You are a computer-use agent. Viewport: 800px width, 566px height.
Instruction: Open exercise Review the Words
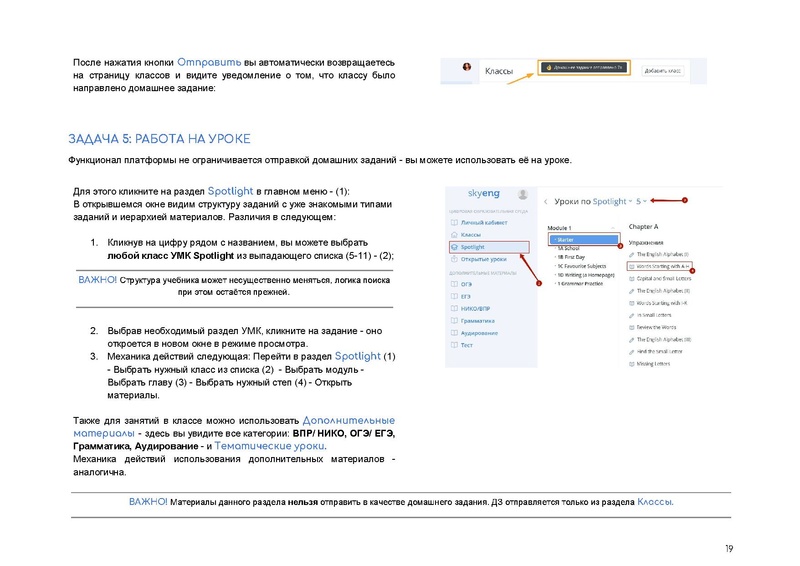657,328
